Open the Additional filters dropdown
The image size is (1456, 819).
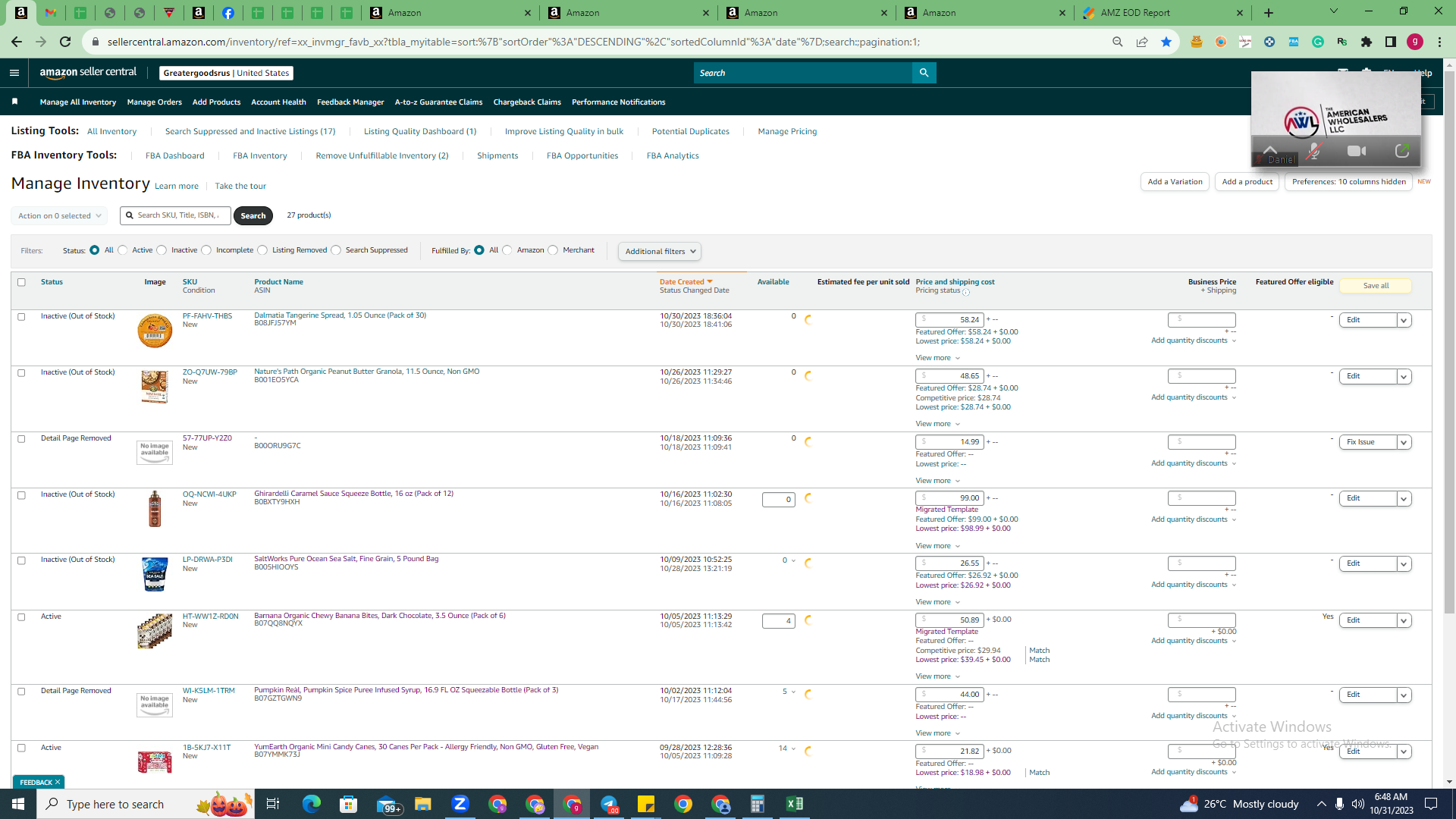(659, 252)
